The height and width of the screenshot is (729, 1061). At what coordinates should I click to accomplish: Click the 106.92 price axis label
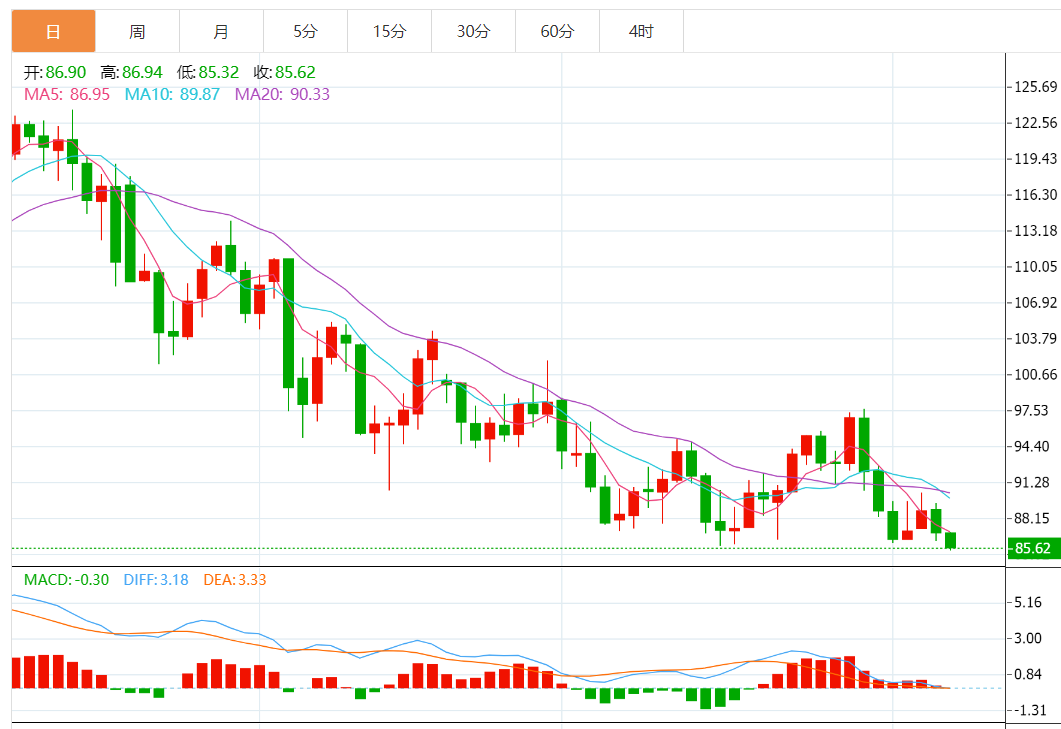pyautogui.click(x=1035, y=303)
